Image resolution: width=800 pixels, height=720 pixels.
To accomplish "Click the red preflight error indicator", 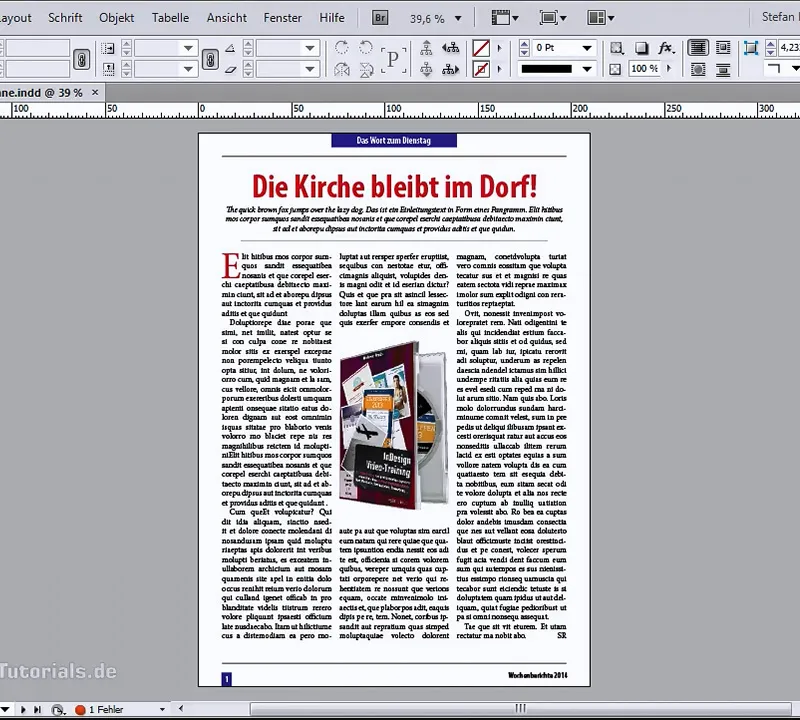I will coord(80,710).
